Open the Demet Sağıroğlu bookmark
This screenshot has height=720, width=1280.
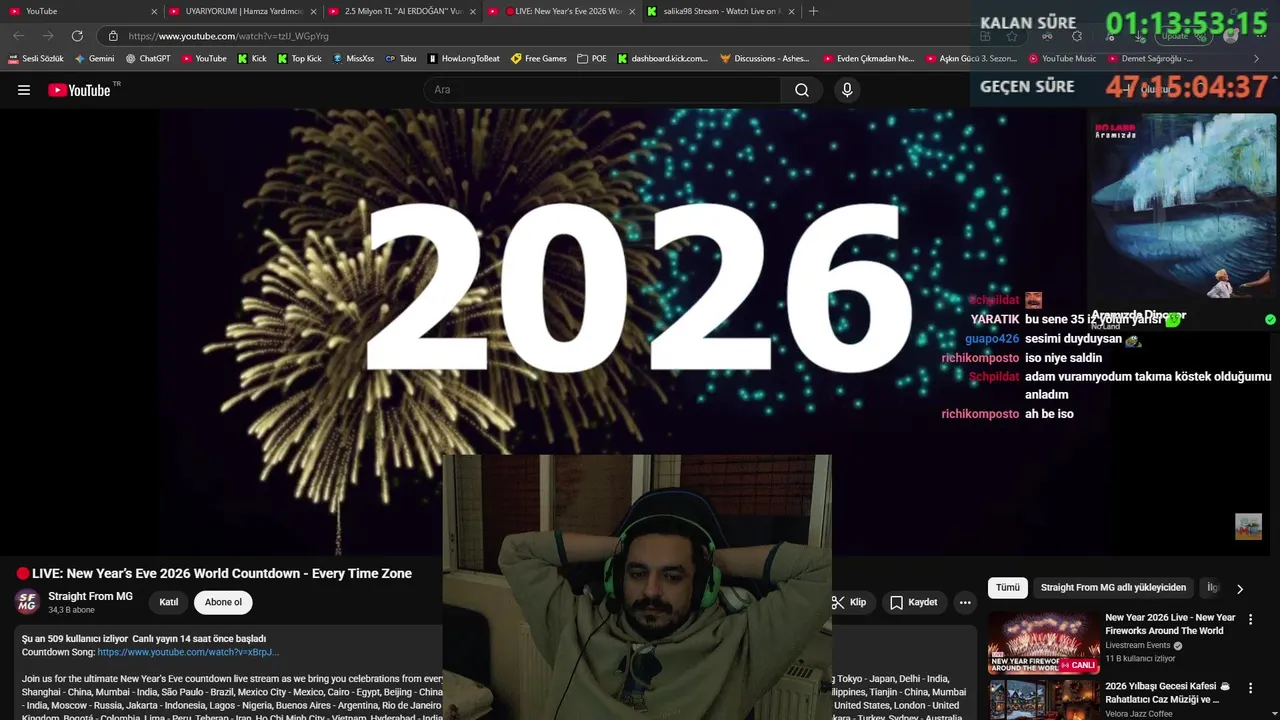click(x=1150, y=59)
